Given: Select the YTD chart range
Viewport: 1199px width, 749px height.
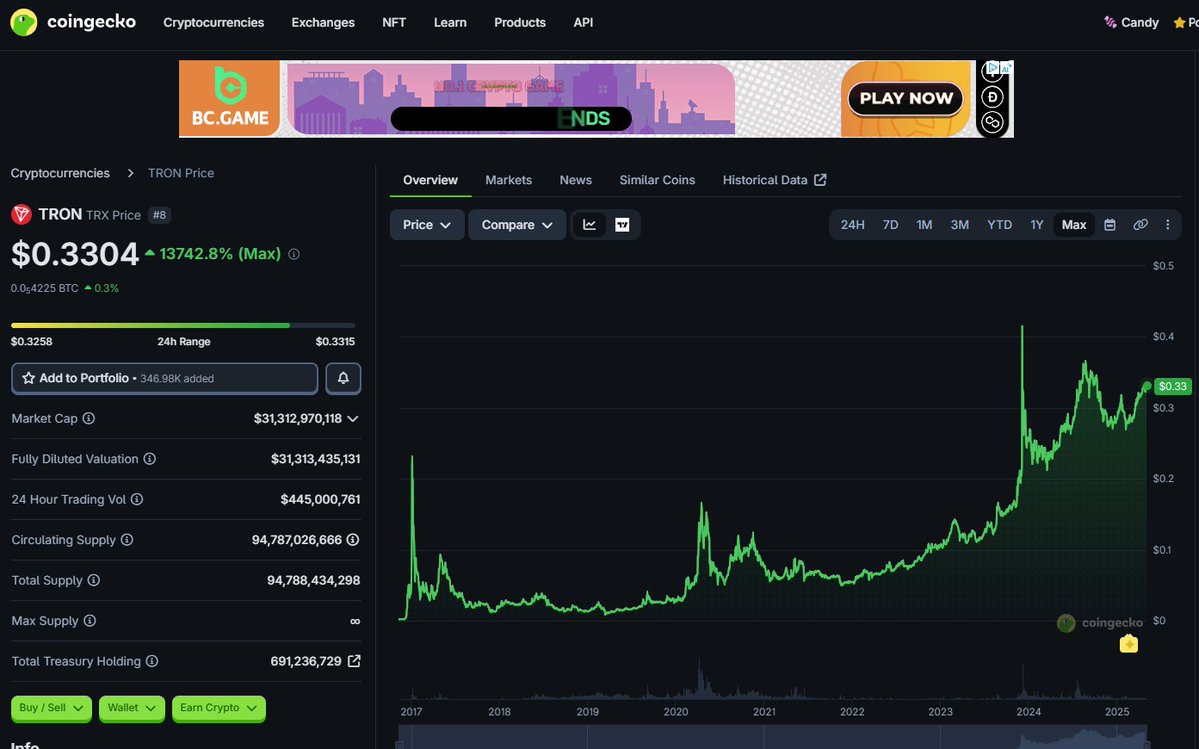Looking at the screenshot, I should (999, 225).
